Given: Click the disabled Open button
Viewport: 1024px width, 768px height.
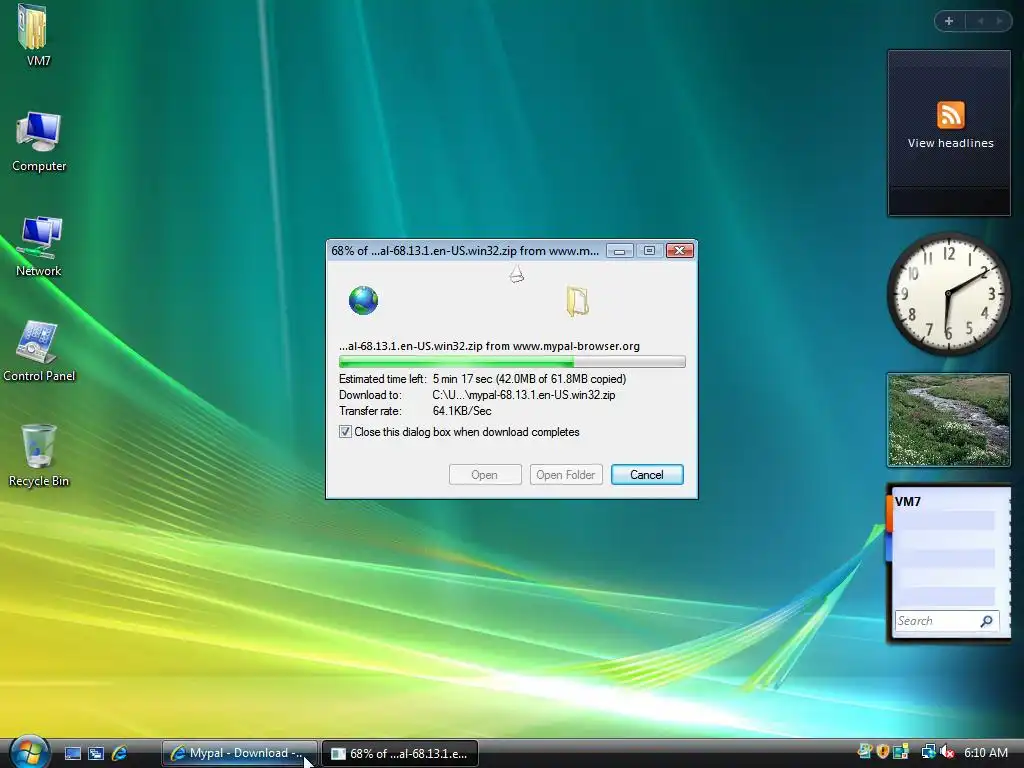Looking at the screenshot, I should (485, 475).
